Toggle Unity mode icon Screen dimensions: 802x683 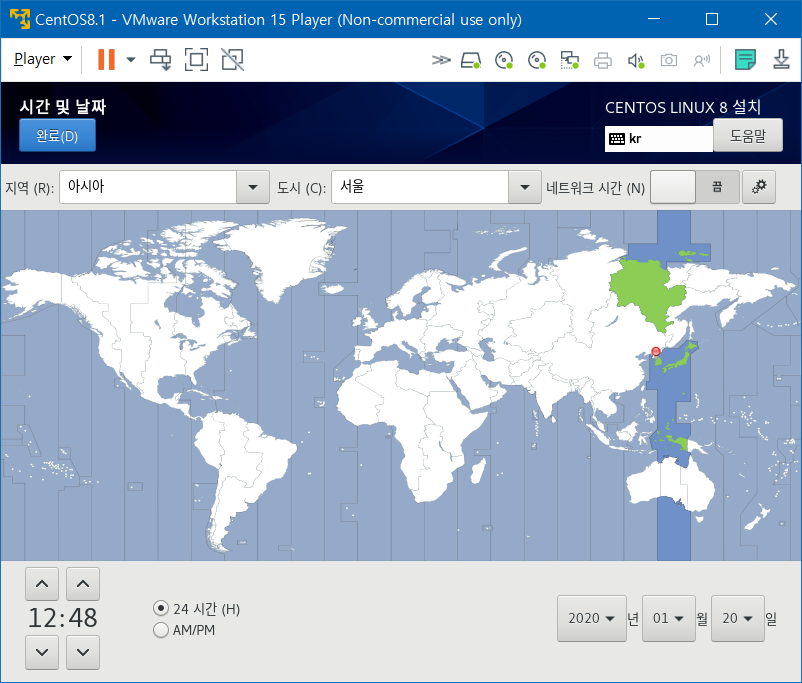coord(233,59)
